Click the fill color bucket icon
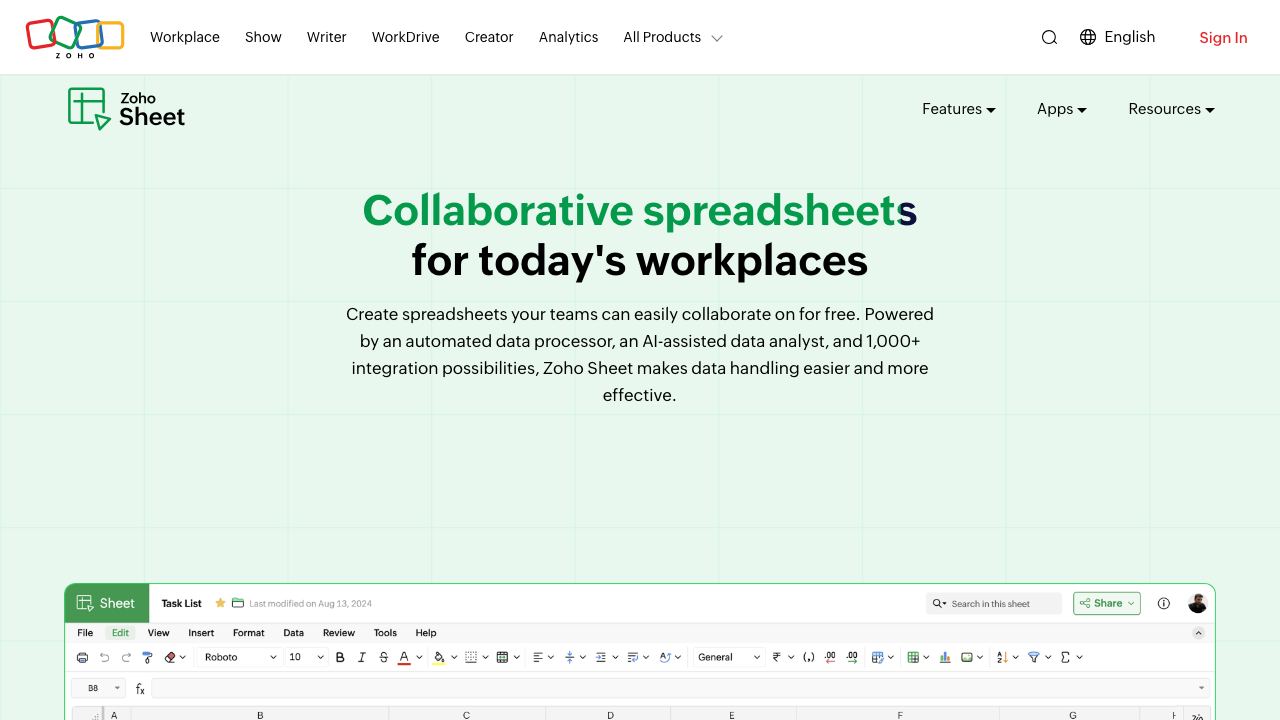This screenshot has width=1280, height=720. point(439,657)
